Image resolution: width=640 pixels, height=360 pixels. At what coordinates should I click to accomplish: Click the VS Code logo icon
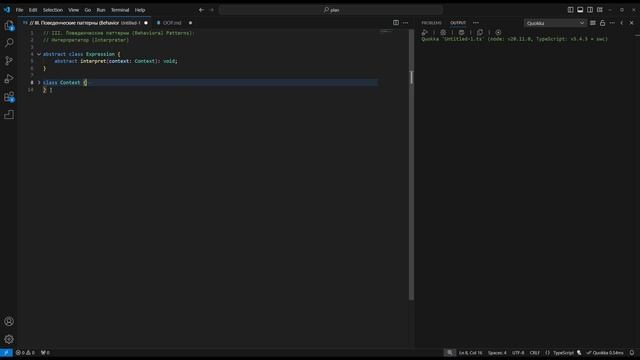(x=7, y=10)
